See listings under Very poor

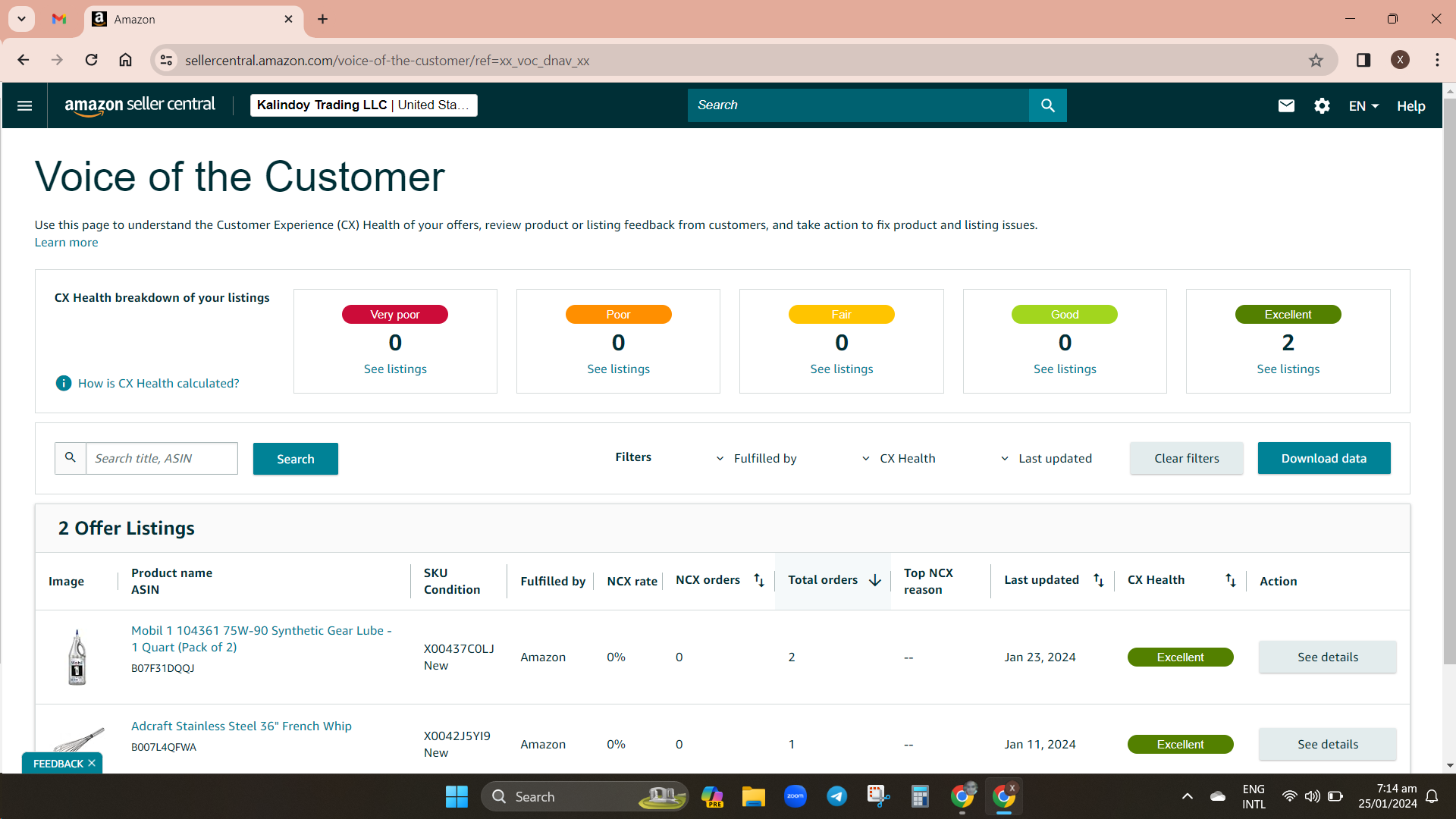(x=395, y=369)
